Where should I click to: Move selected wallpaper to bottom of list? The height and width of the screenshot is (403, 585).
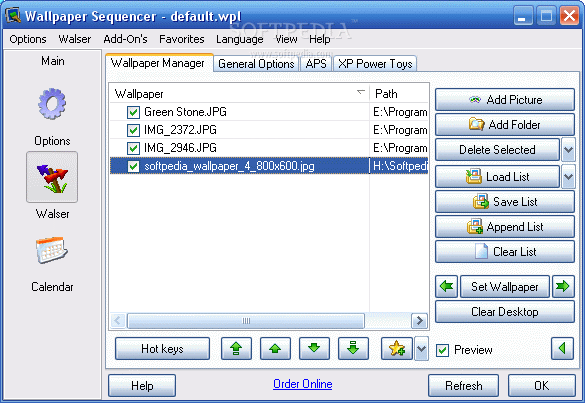353,349
